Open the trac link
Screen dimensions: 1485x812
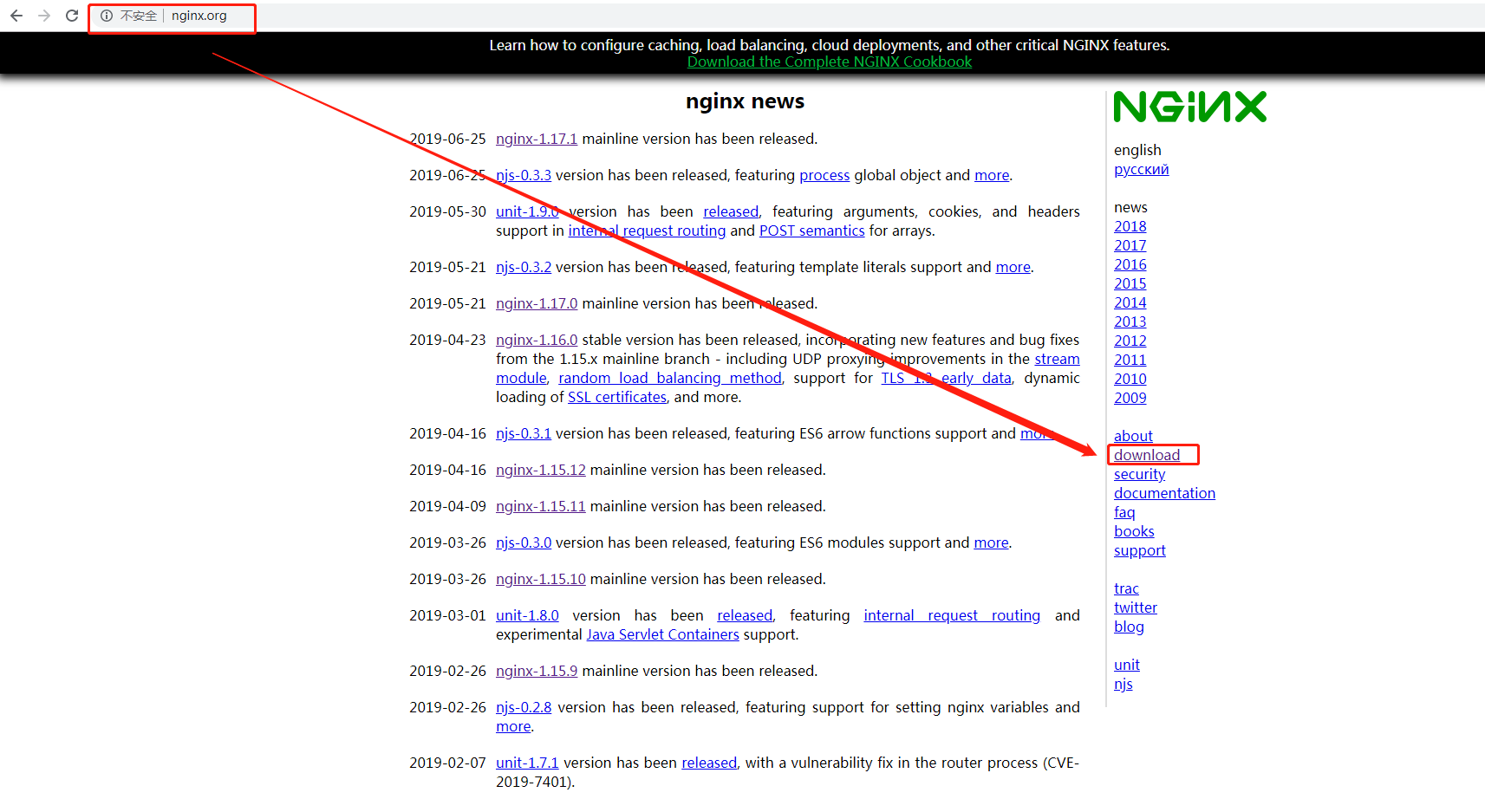click(x=1126, y=588)
